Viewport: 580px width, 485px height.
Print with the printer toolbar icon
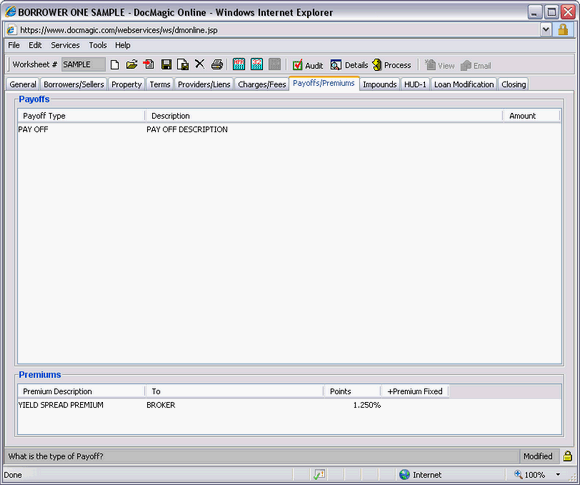point(217,65)
